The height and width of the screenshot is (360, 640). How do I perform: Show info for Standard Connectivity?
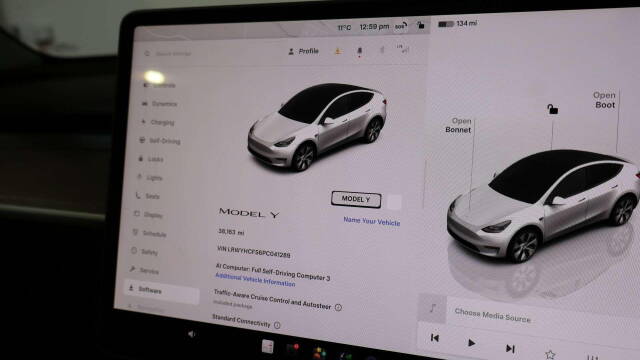point(277,325)
